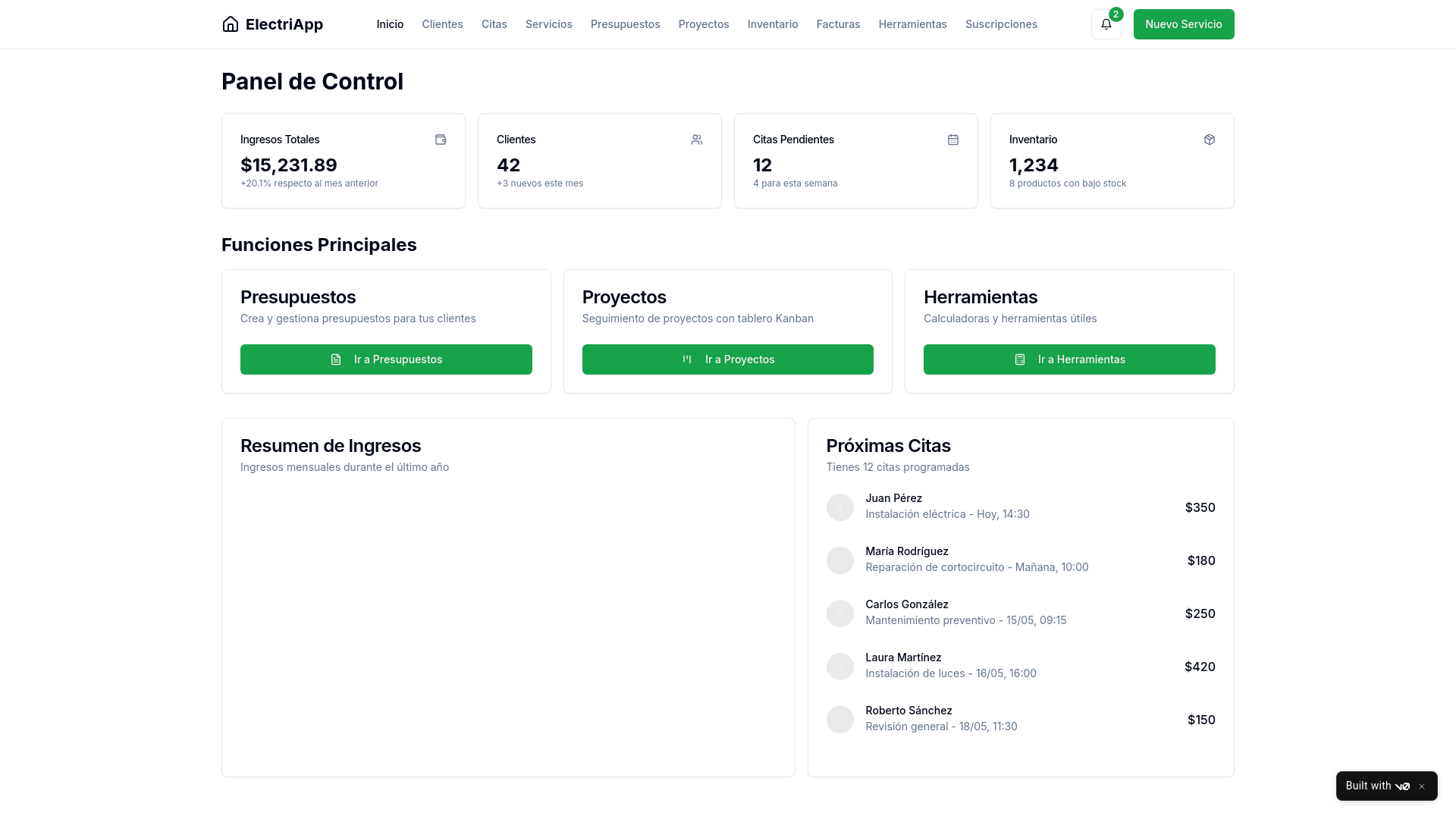The width and height of the screenshot is (1456, 819).
Task: Click the calendar icon in Citas Pendientes
Action: pos(953,140)
